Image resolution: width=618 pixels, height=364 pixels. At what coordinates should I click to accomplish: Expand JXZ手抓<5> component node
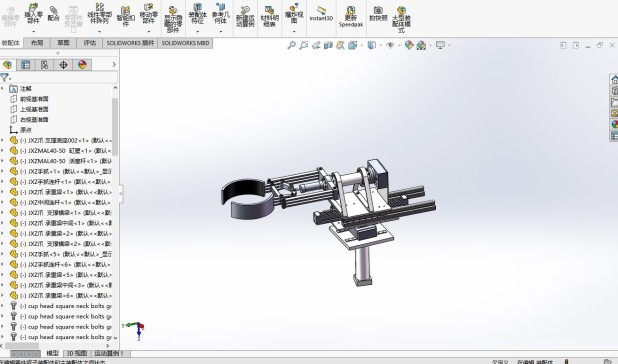coord(2,254)
